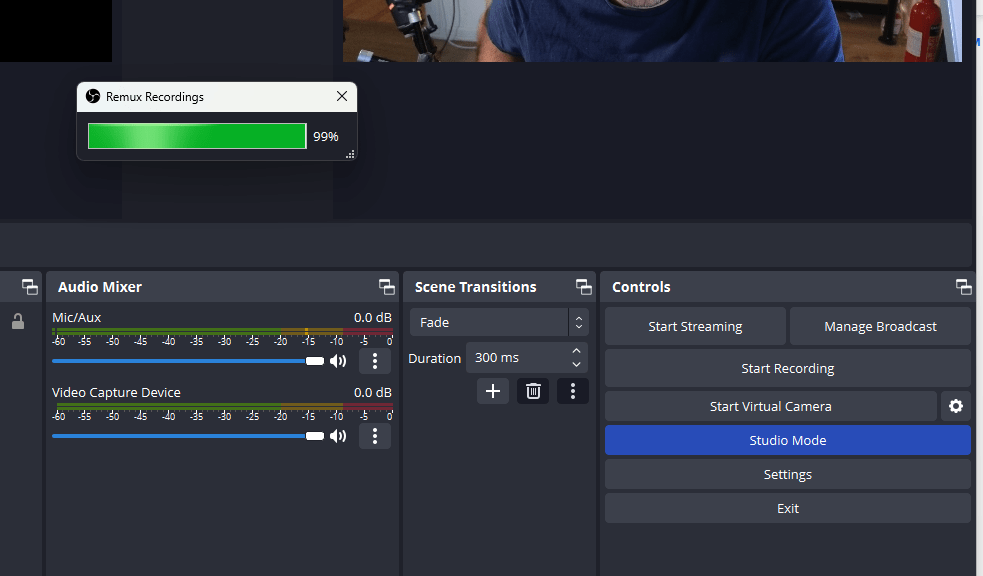Screen dimensions: 983x576
Task: Pop out the dock left of Audio Mixer
Action: pyautogui.click(x=29, y=287)
